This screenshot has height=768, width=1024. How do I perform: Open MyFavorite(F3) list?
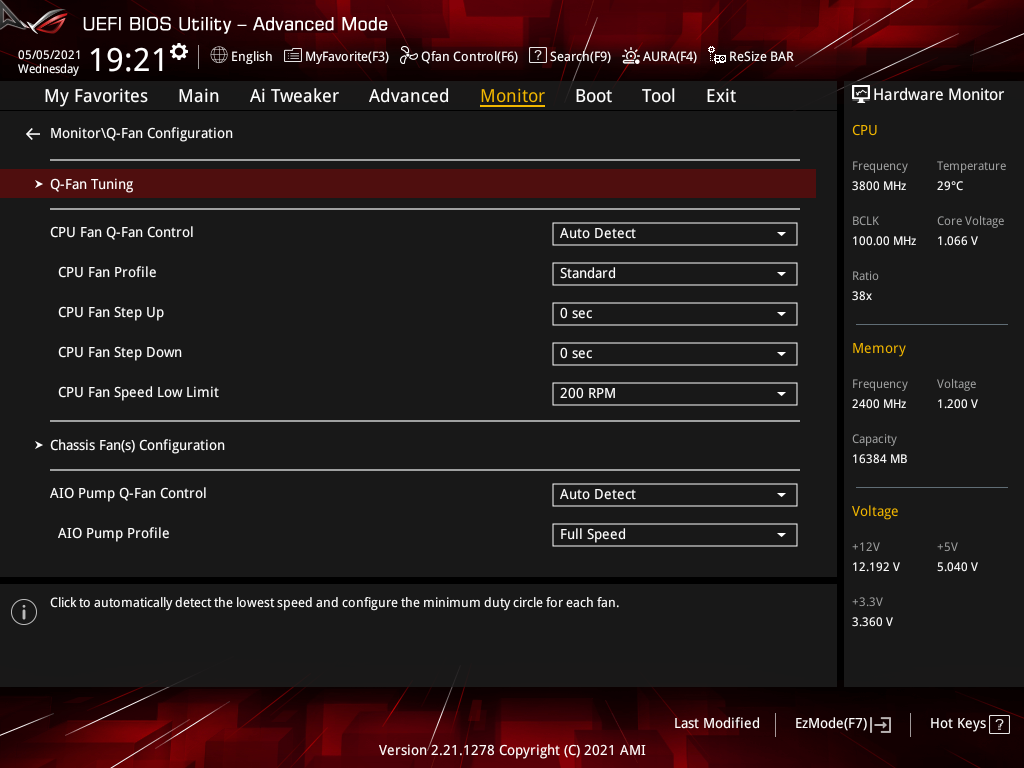tap(336, 56)
